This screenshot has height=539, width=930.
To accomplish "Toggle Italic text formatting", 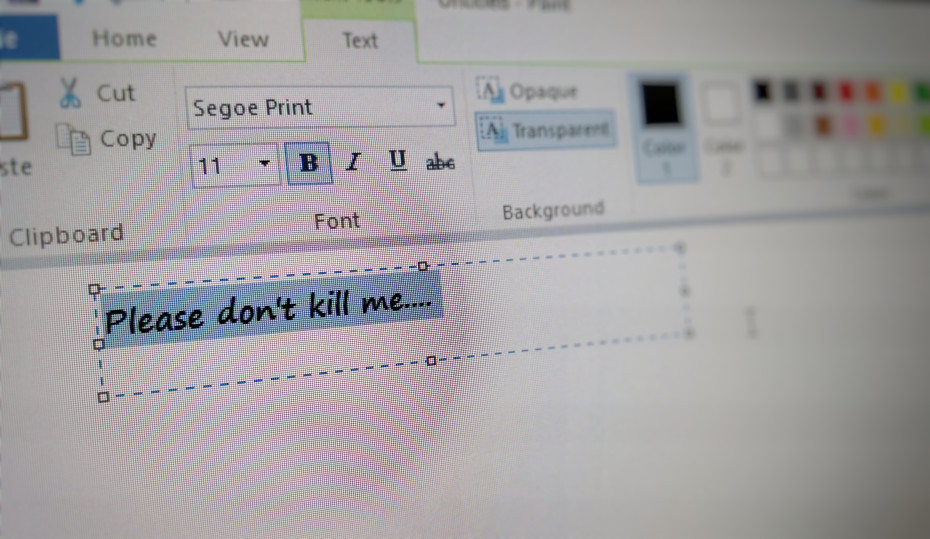I will pyautogui.click(x=353, y=162).
